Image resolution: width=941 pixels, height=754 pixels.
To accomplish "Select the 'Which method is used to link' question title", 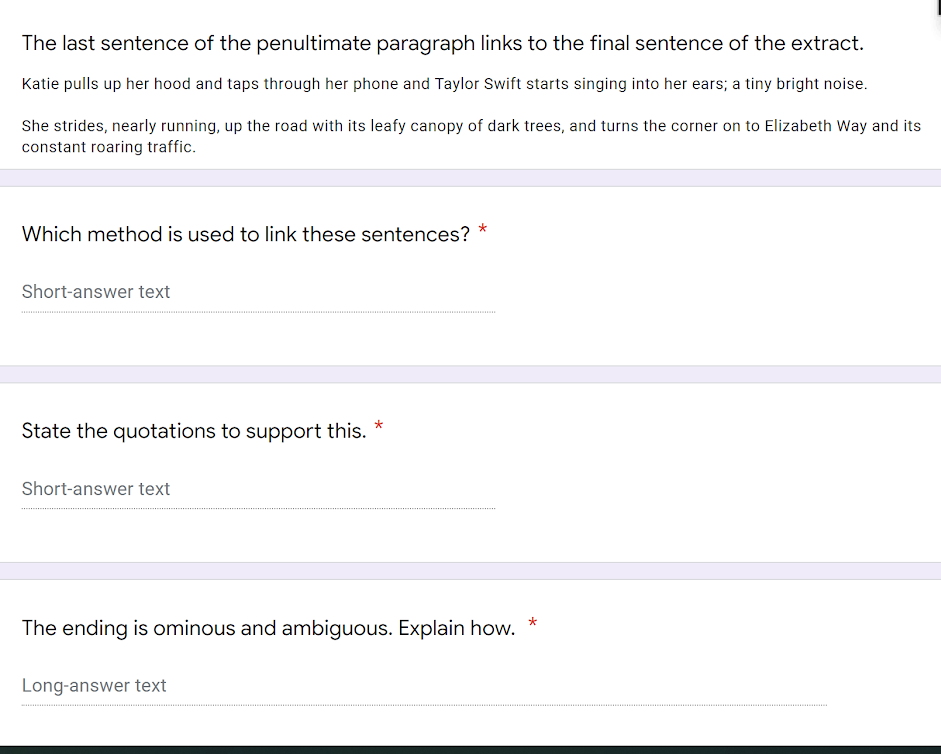I will 245,234.
